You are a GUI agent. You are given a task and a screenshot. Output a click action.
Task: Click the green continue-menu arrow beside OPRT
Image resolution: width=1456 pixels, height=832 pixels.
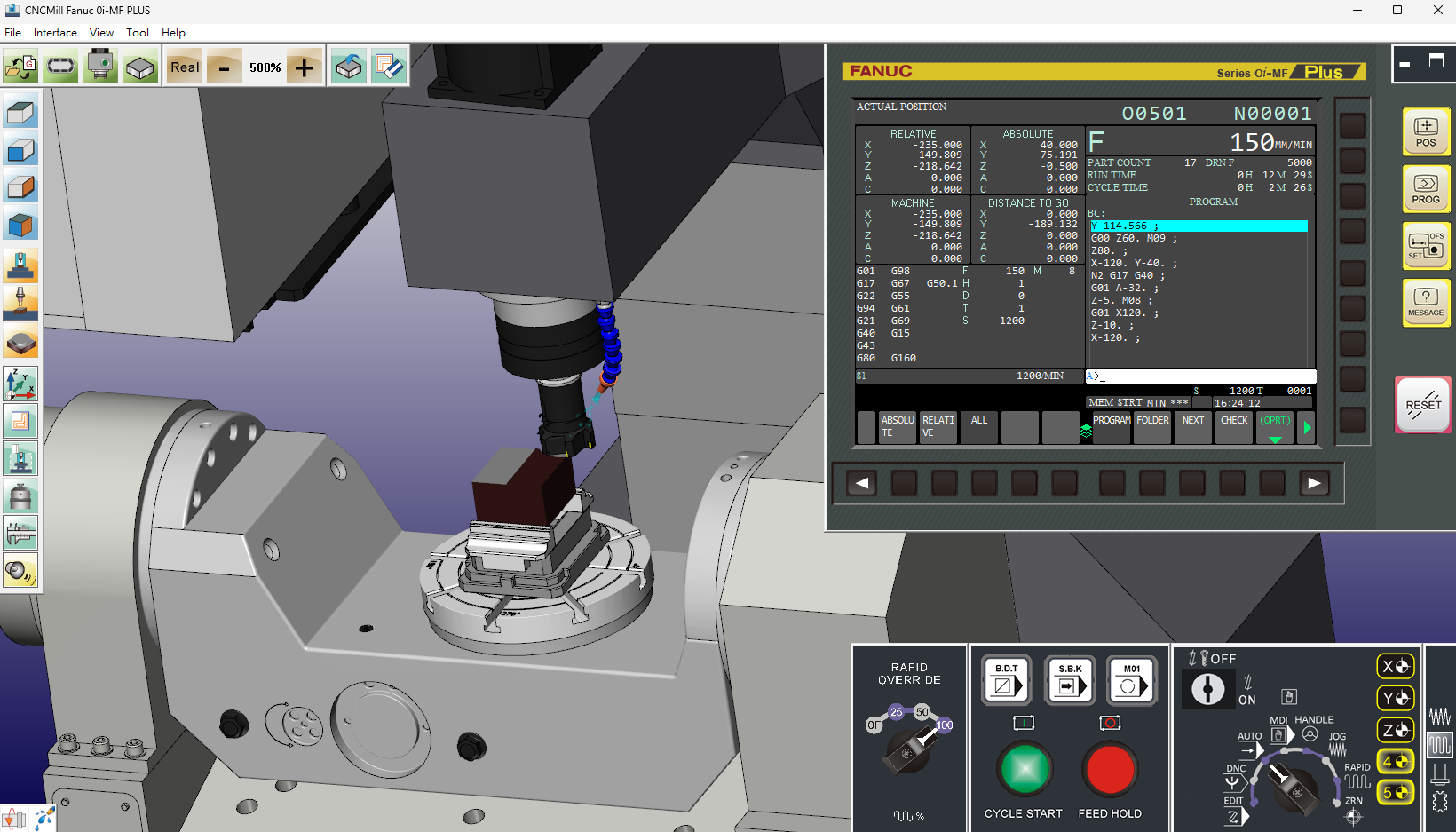click(x=1307, y=427)
